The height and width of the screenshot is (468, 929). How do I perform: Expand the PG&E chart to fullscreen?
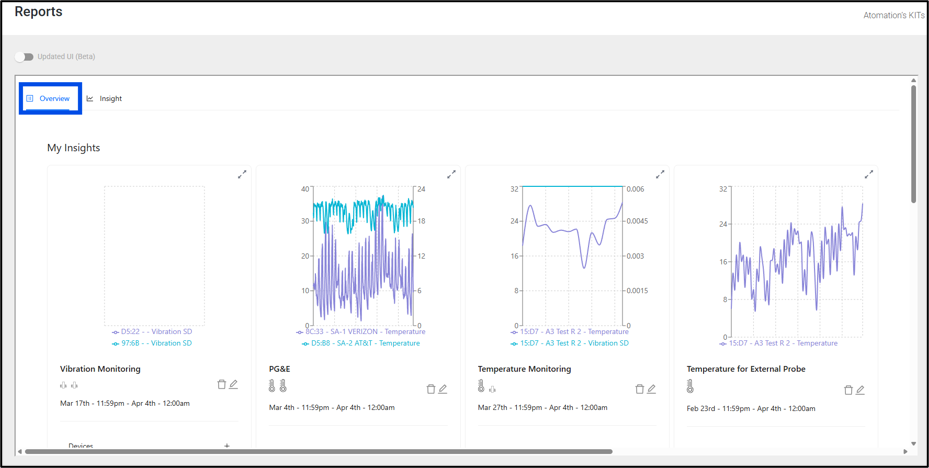451,174
